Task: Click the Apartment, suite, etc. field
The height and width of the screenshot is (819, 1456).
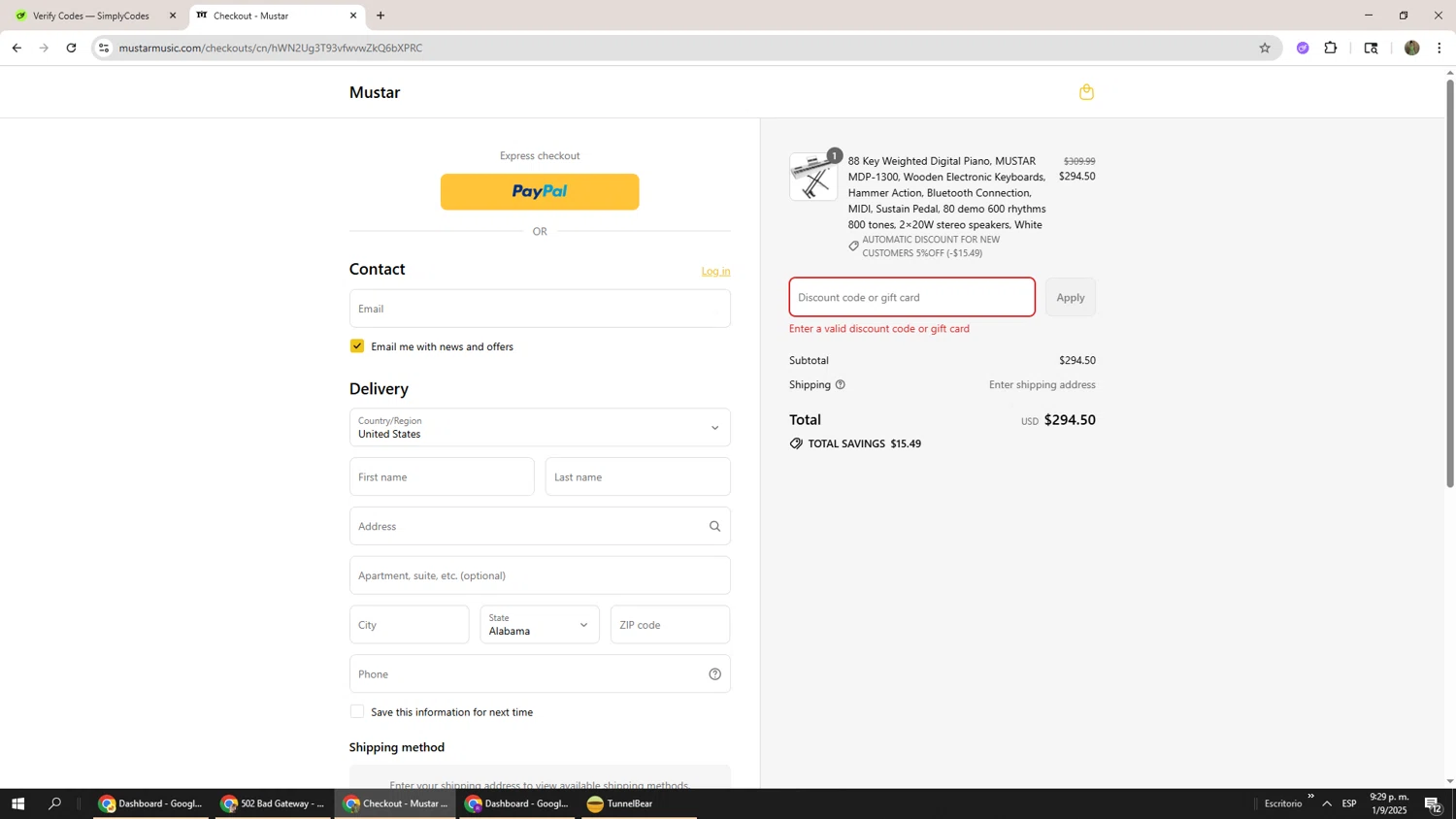Action: point(540,575)
